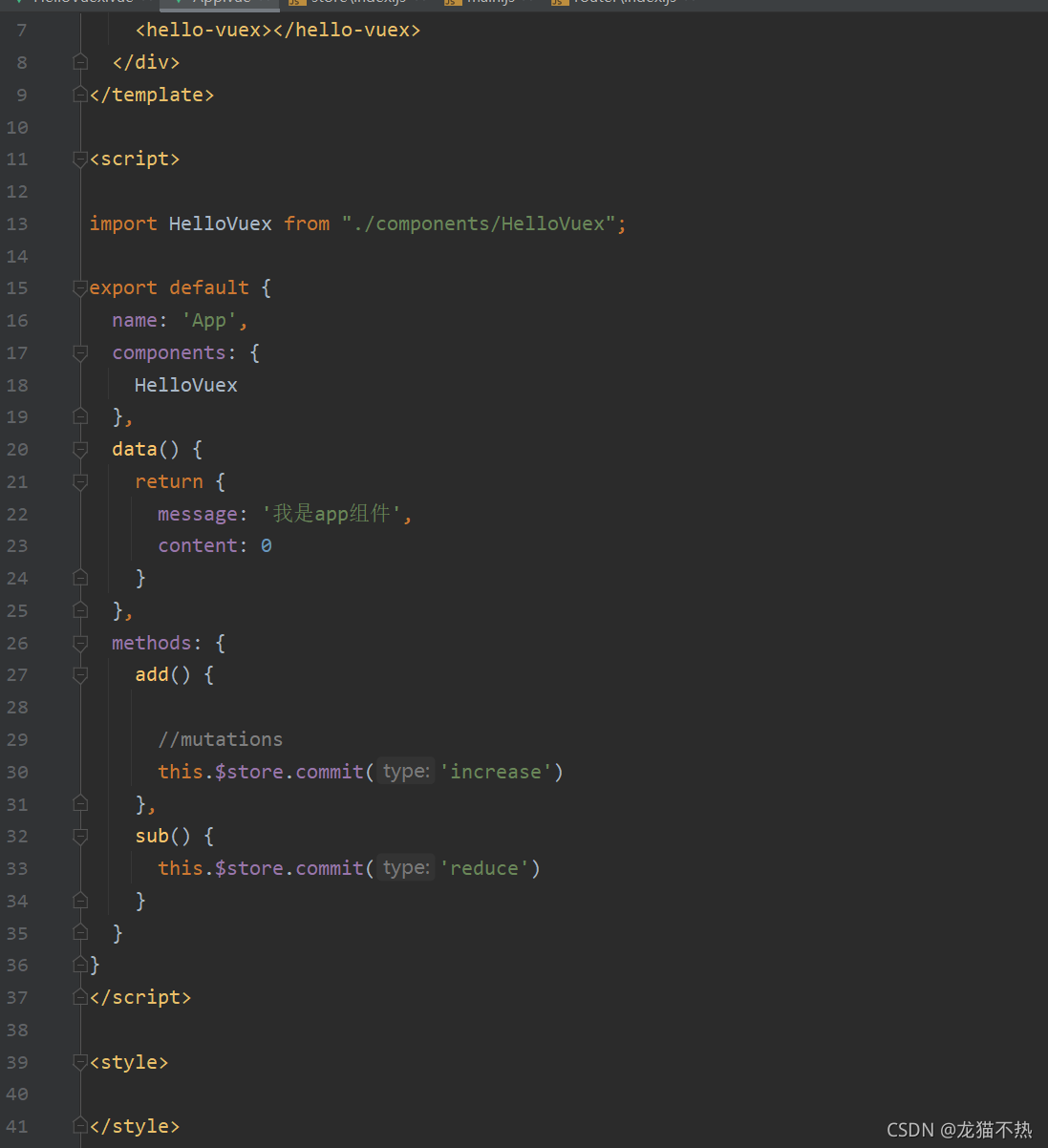Click '$store' on the increase commit line
Viewport: 1048px width, 1148px height.
pos(249,773)
